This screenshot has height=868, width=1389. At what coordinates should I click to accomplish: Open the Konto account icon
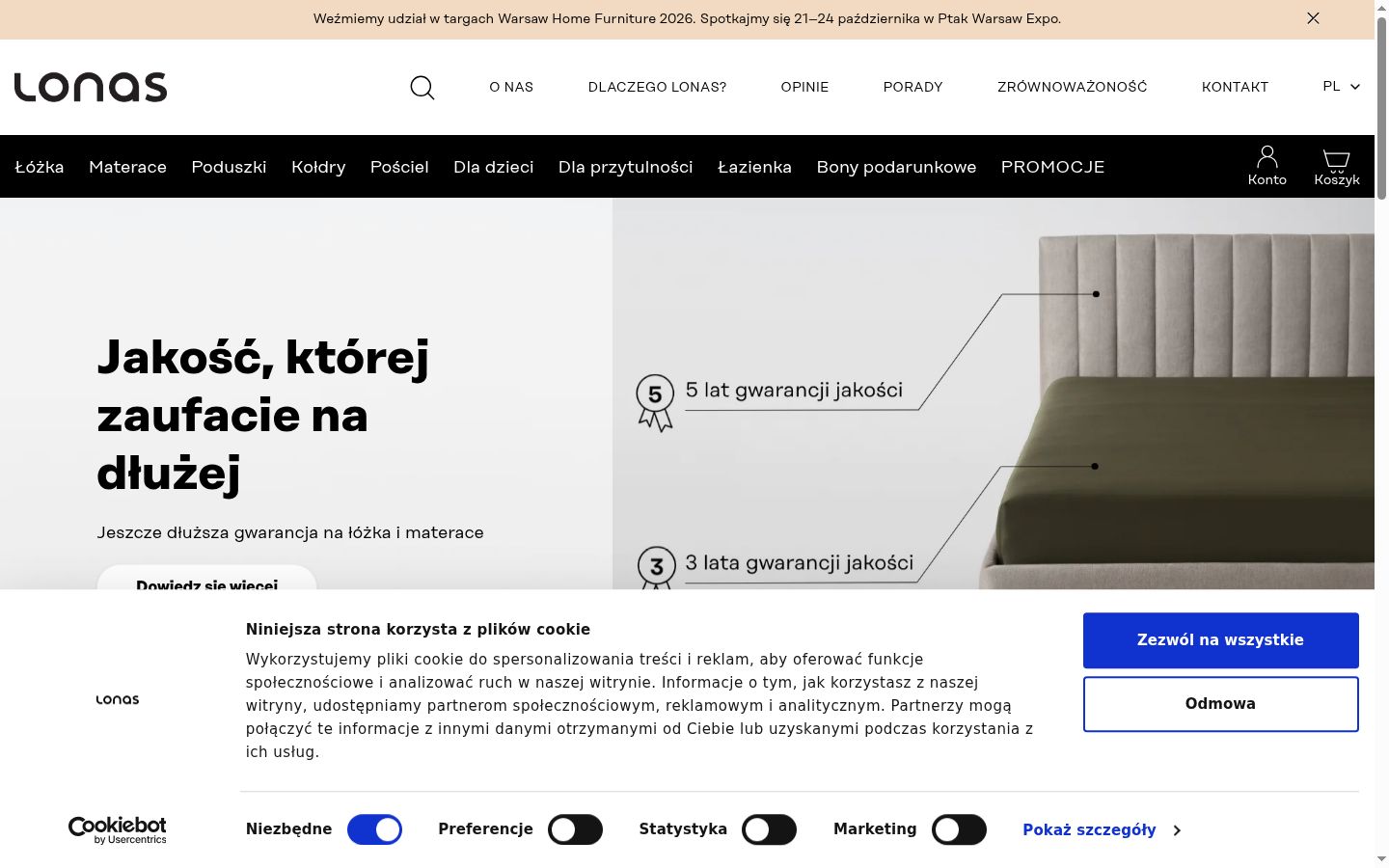pyautogui.click(x=1266, y=166)
